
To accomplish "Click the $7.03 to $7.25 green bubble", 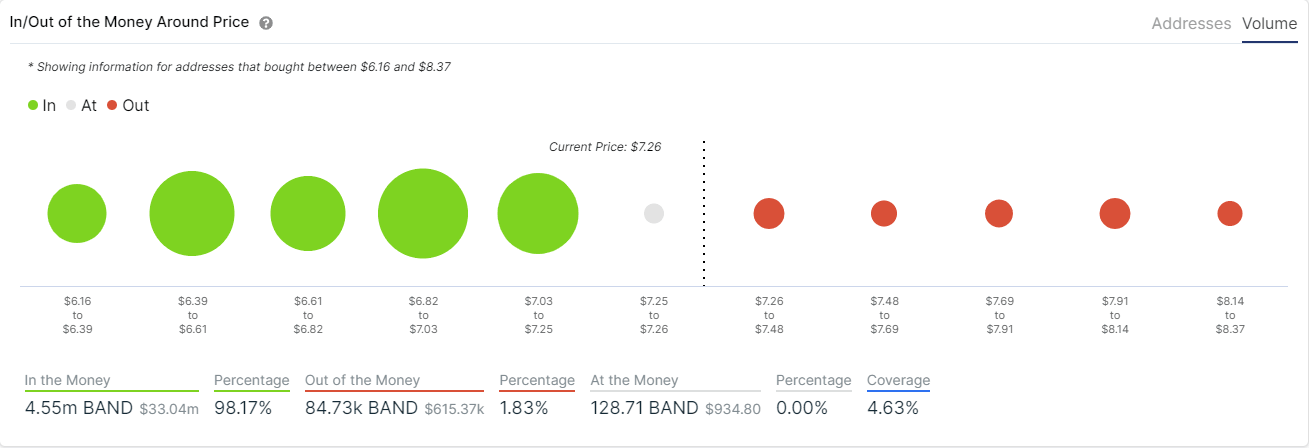I will [538, 214].
